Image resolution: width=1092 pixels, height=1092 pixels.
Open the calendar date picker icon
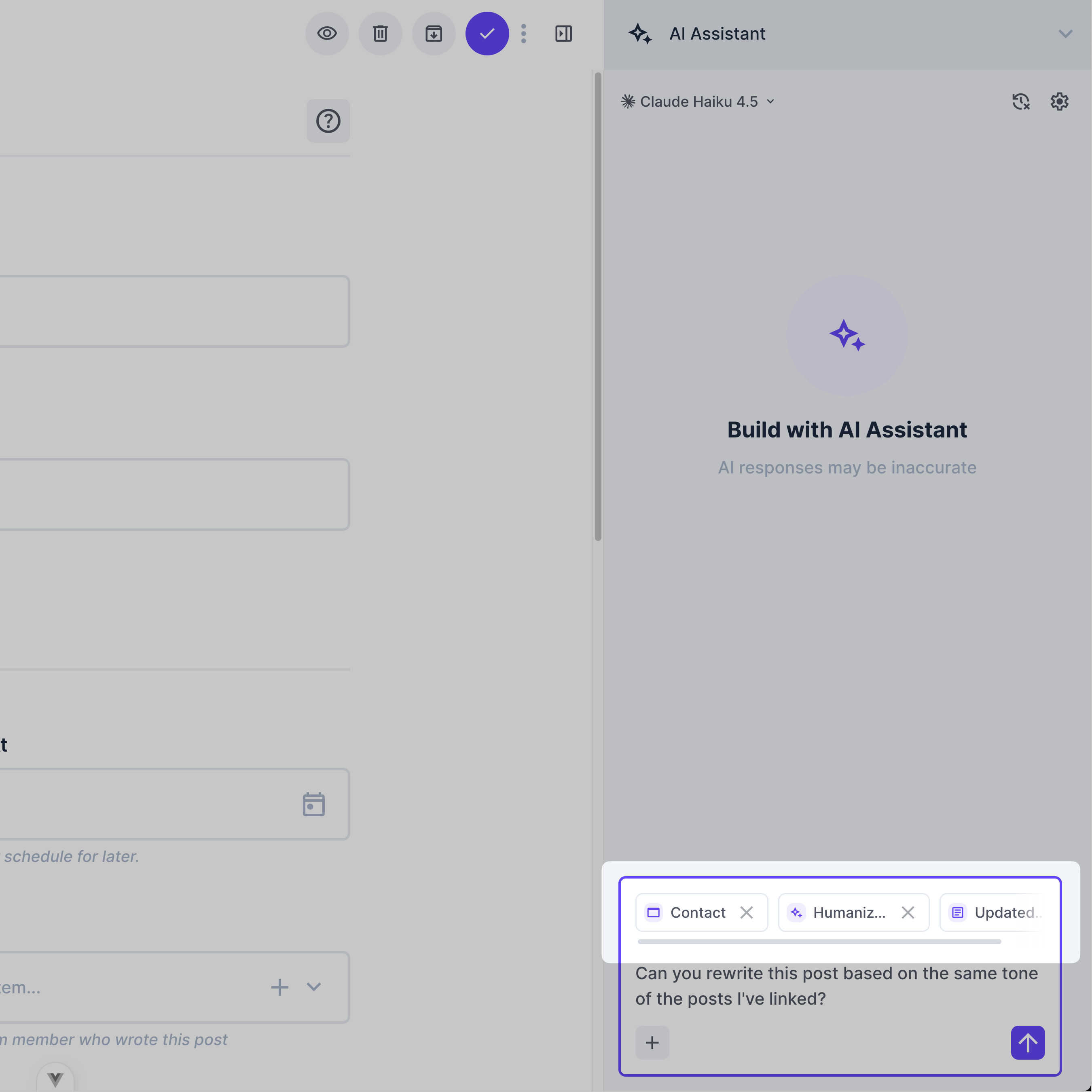pyautogui.click(x=314, y=804)
